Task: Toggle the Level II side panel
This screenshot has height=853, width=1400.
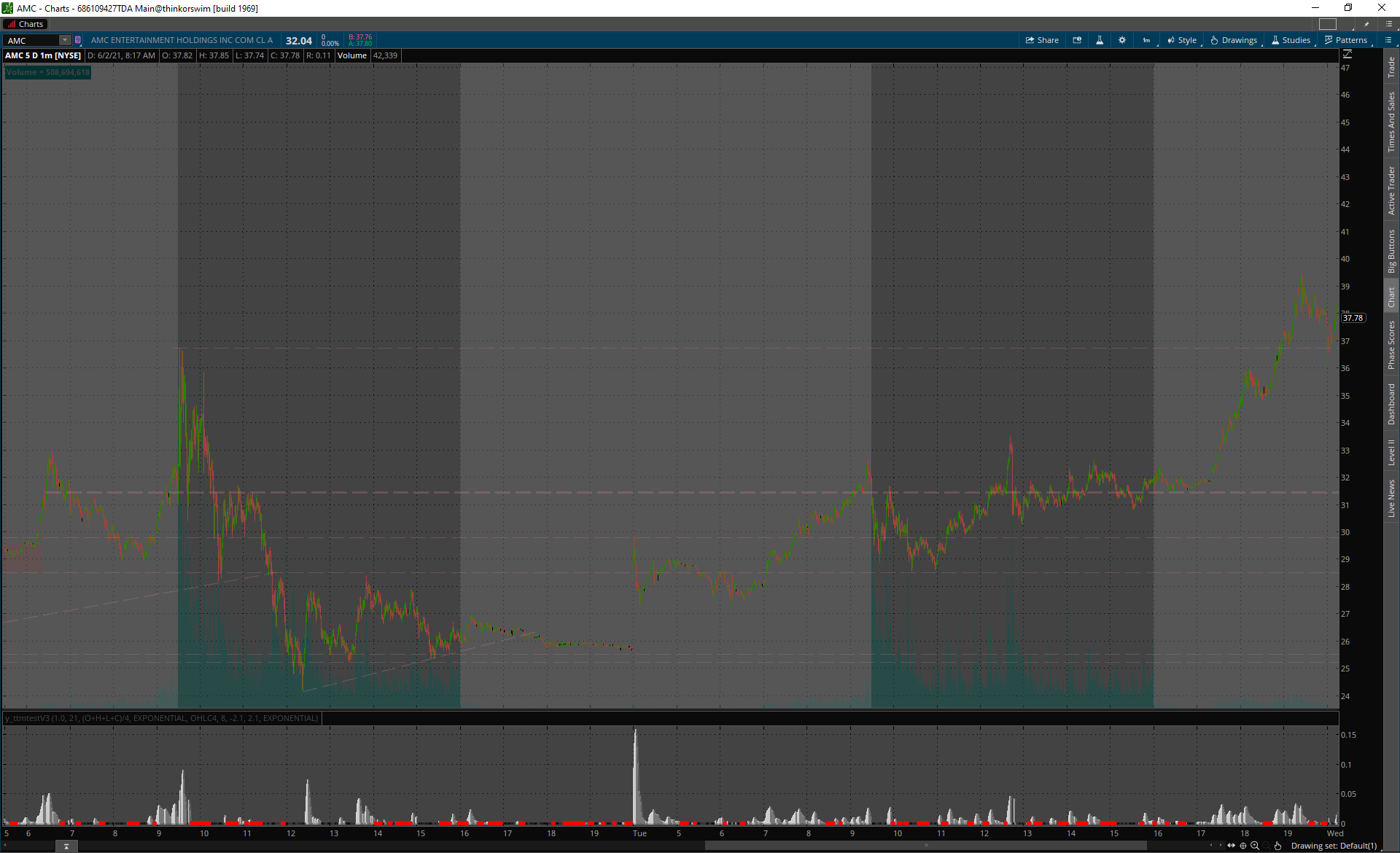Action: click(x=1391, y=452)
